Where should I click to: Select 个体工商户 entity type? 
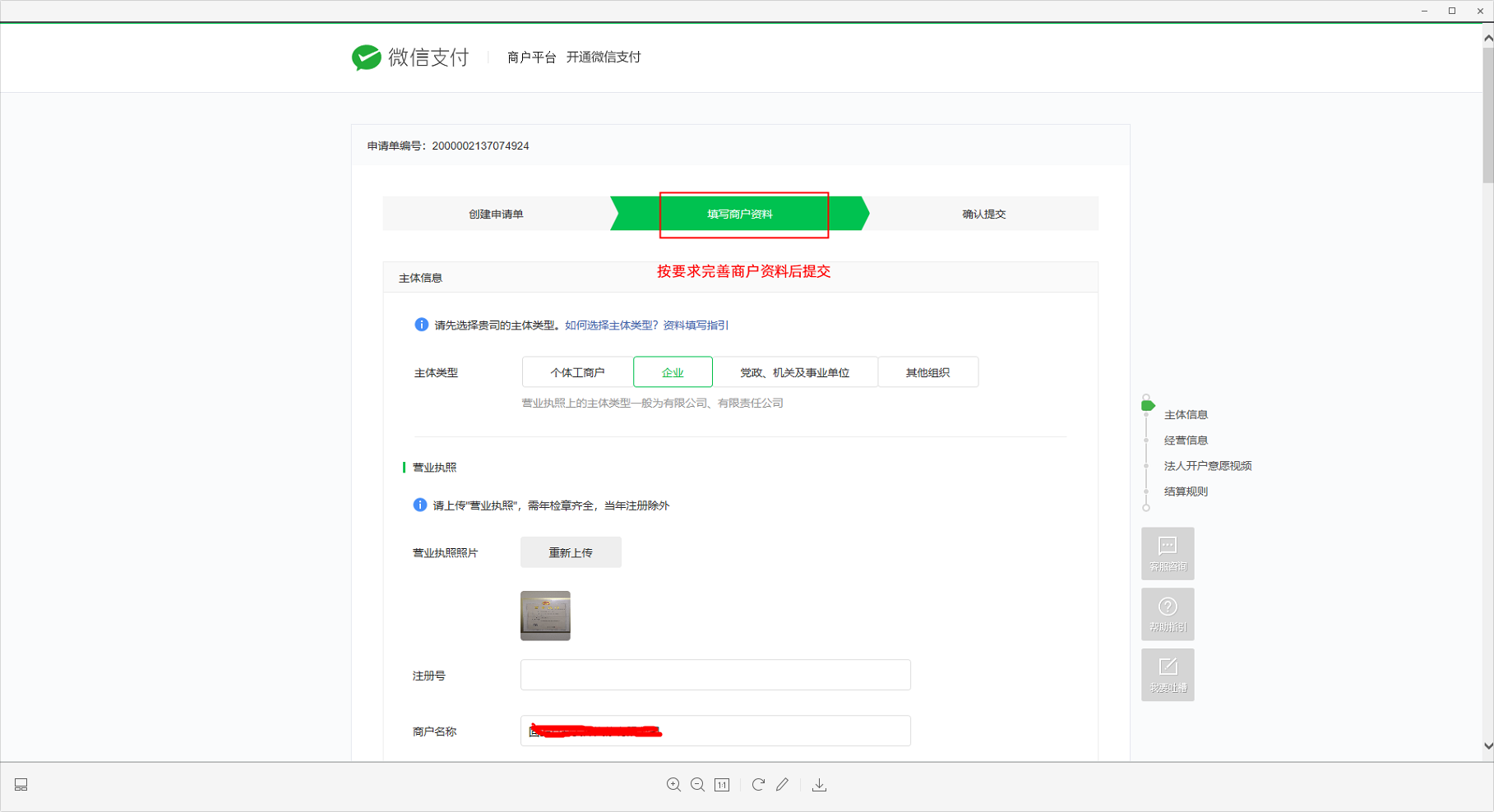pyautogui.click(x=577, y=372)
